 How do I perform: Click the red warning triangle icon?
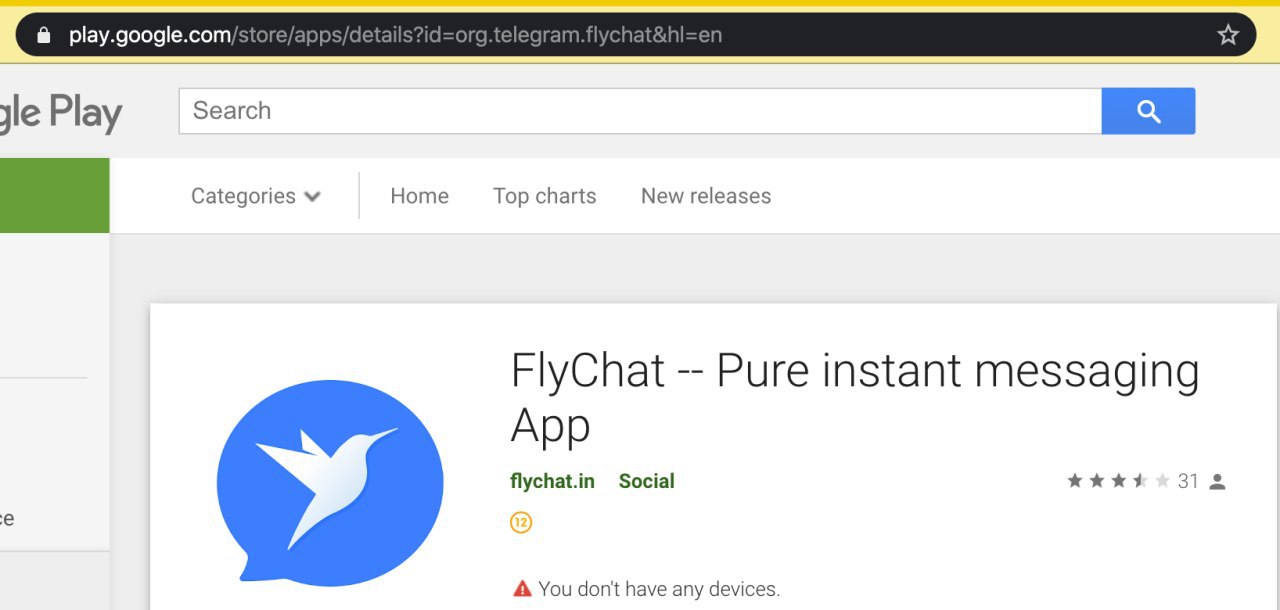tap(522, 589)
